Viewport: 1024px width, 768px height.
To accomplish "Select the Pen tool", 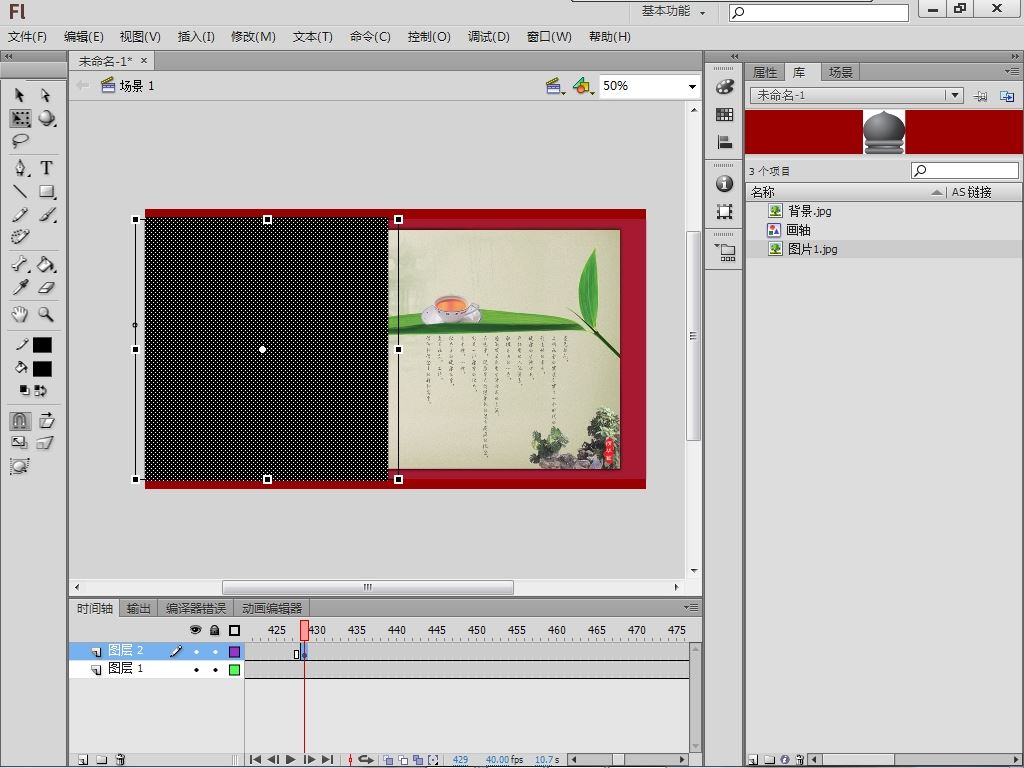I will 21,168.
